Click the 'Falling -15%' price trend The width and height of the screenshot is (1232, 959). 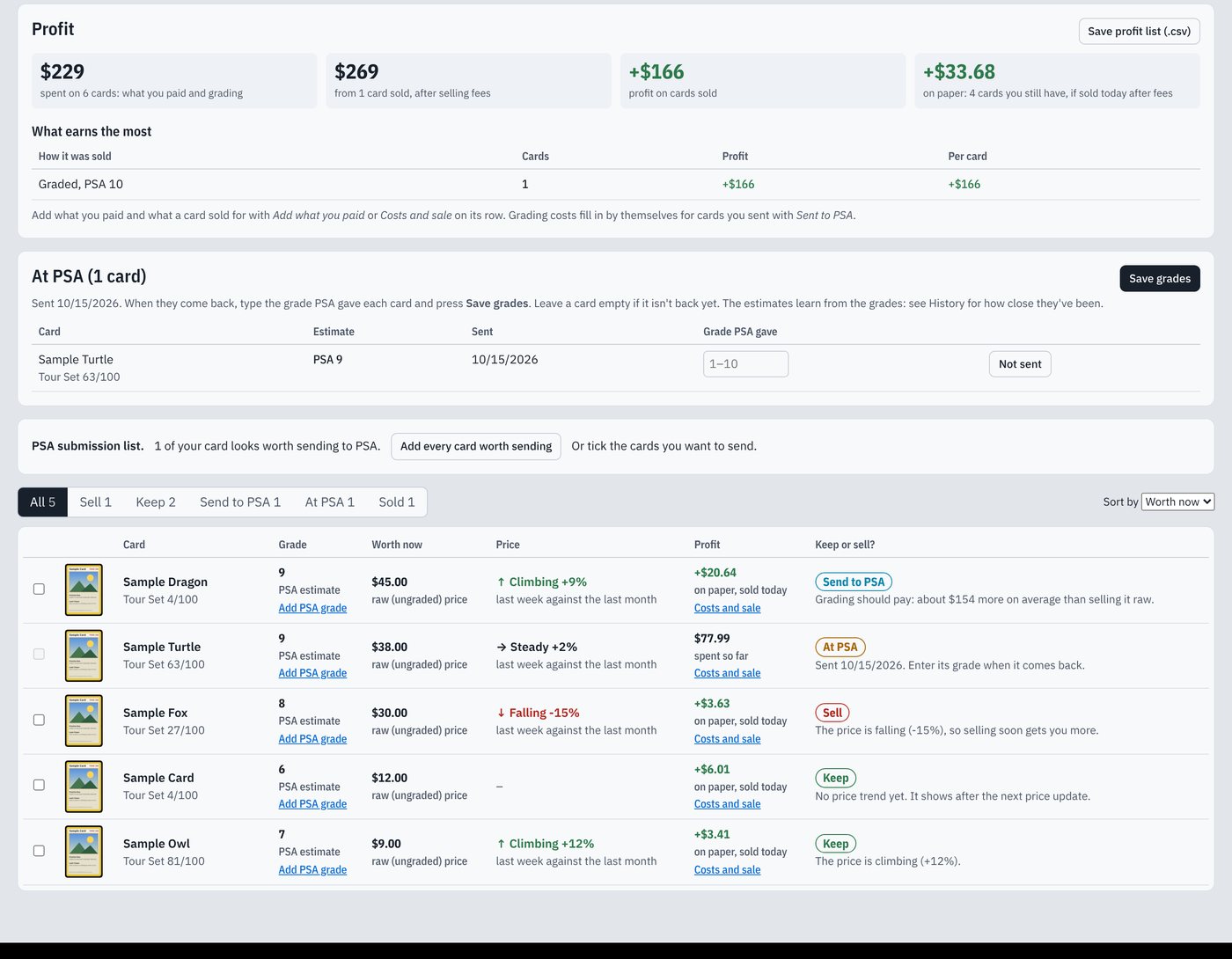coord(538,713)
